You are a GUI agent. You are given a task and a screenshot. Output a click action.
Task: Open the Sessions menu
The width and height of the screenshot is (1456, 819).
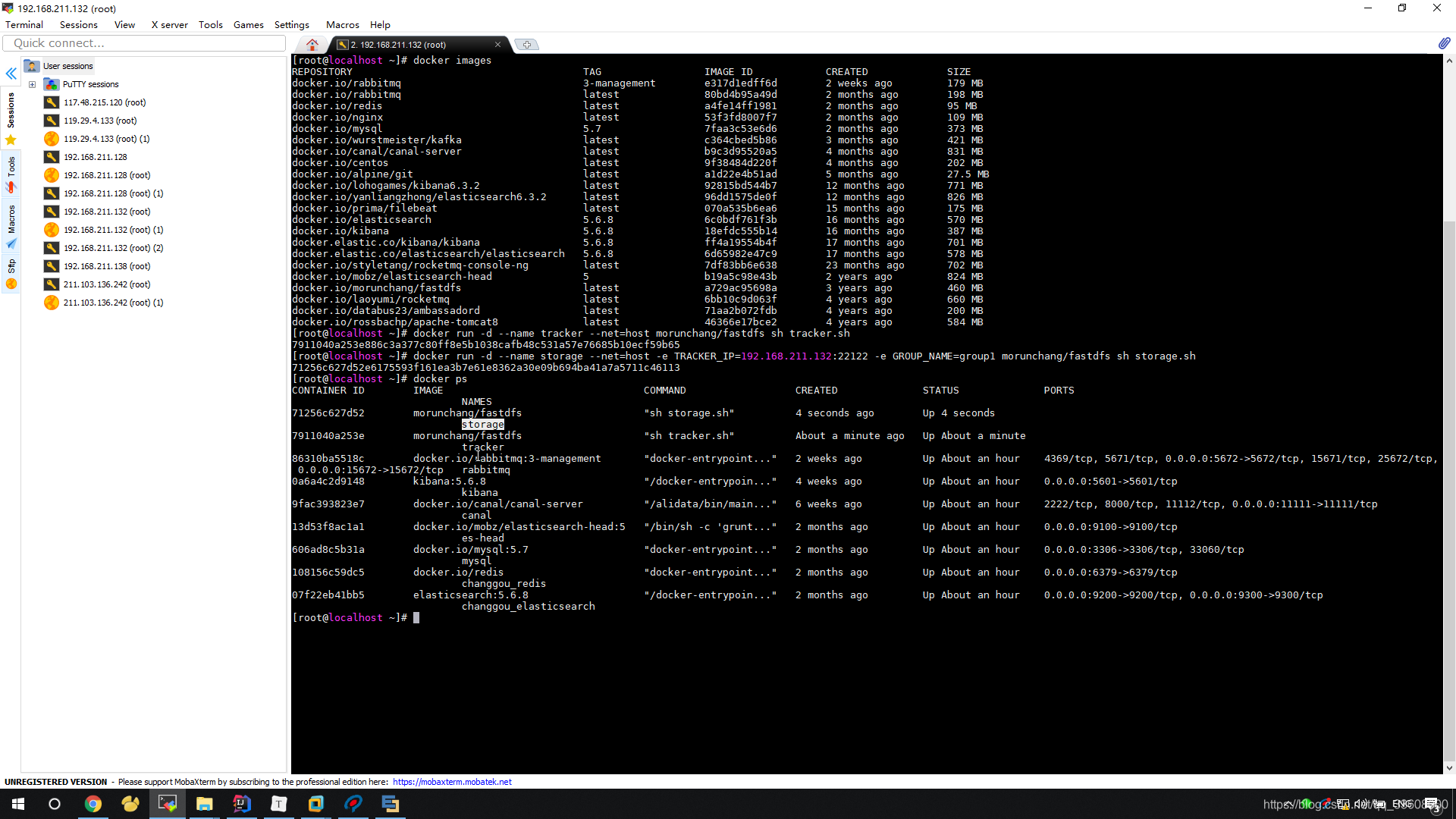pos(79,24)
